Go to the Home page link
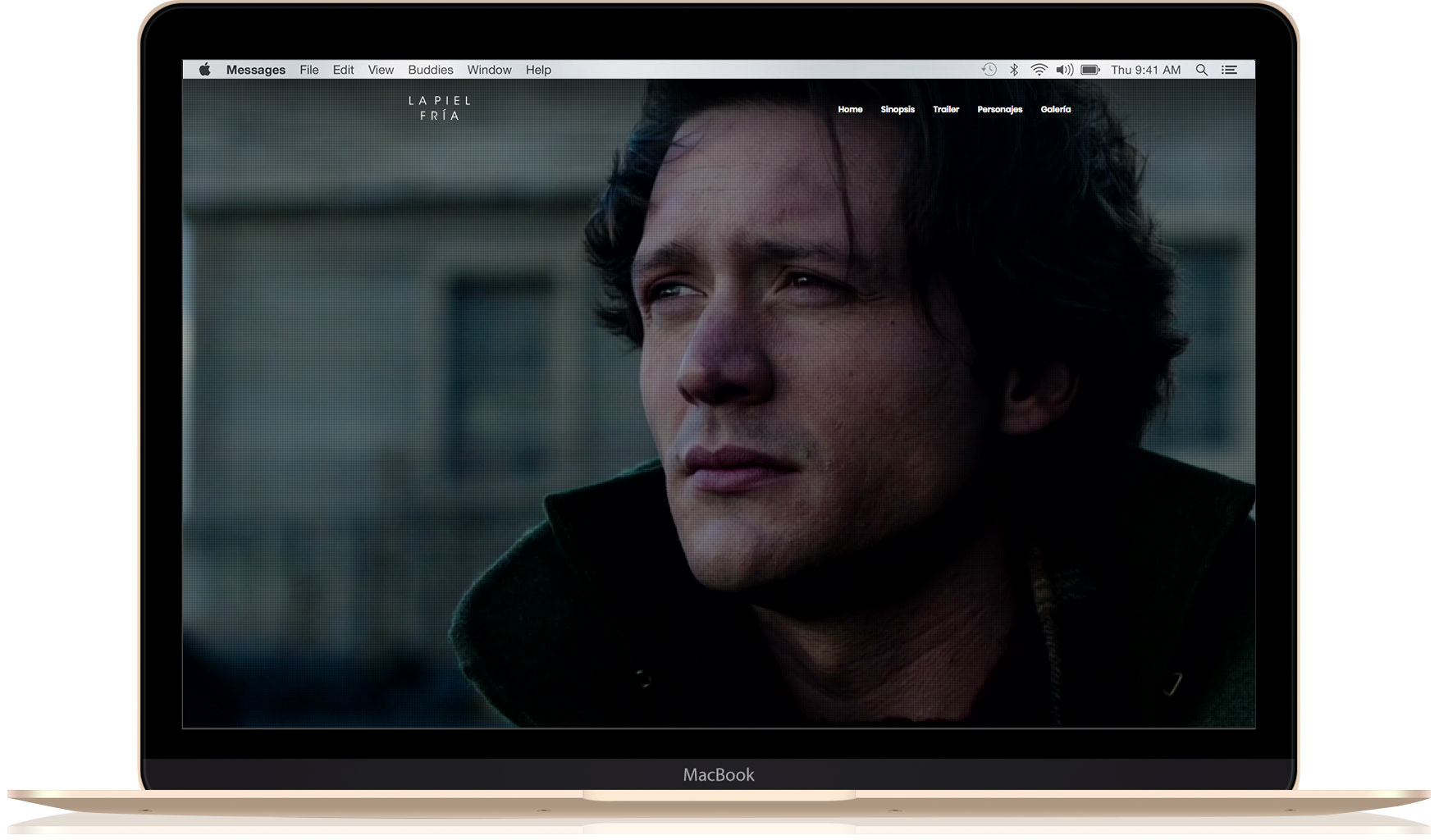Viewport: 1439px width, 840px height. tap(850, 109)
